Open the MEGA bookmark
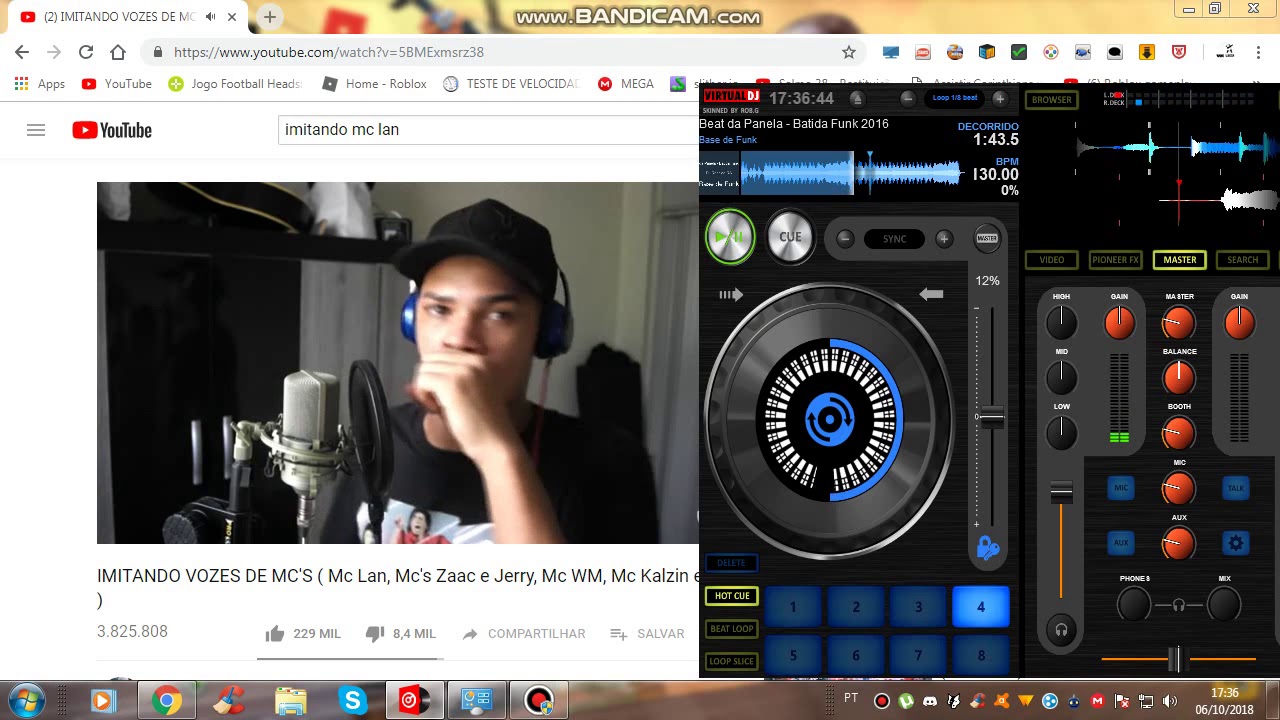 click(626, 84)
